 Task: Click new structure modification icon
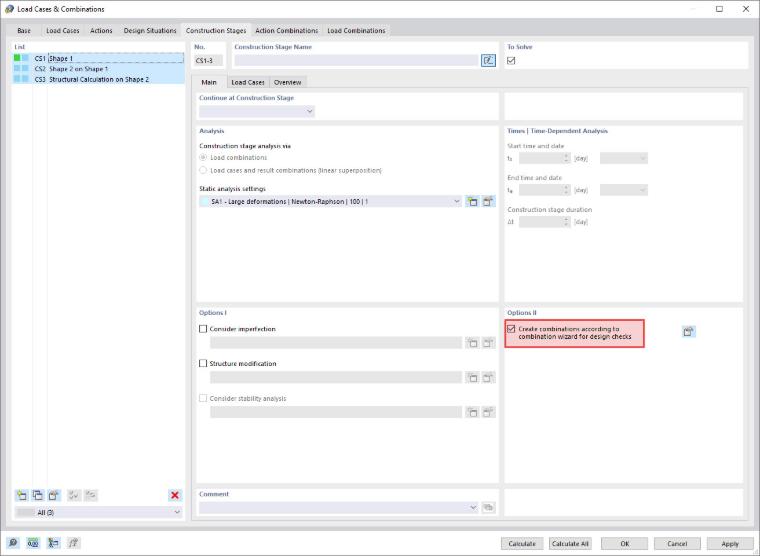click(472, 378)
